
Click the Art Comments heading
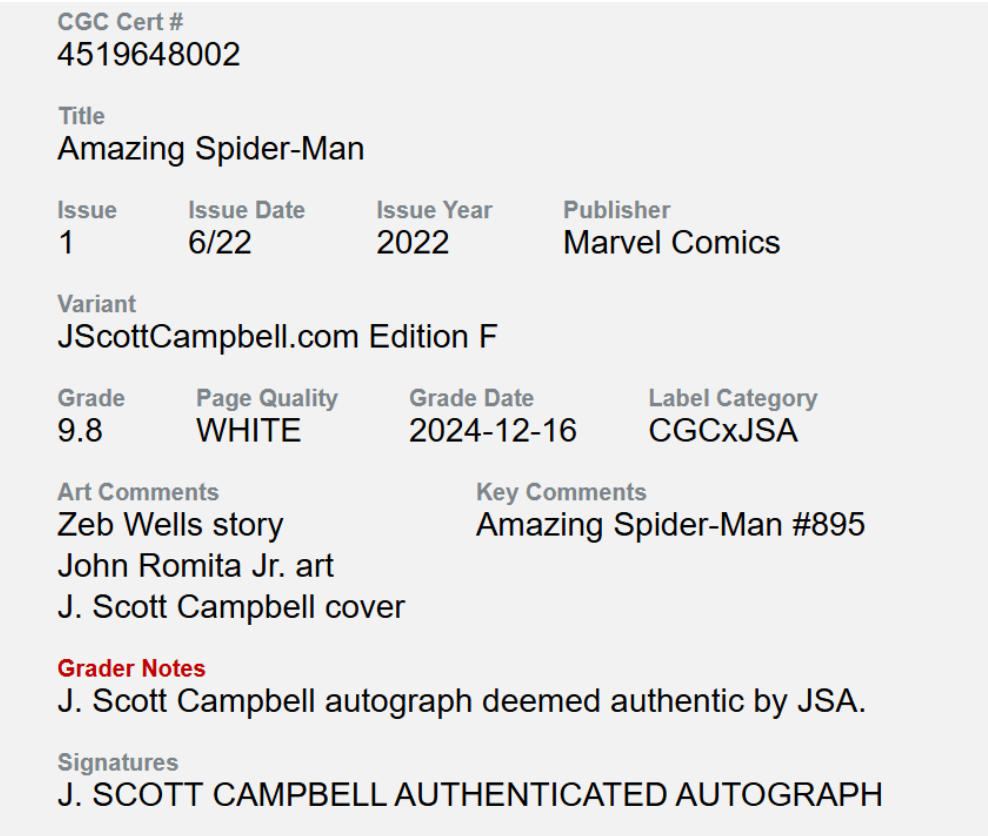(x=138, y=492)
